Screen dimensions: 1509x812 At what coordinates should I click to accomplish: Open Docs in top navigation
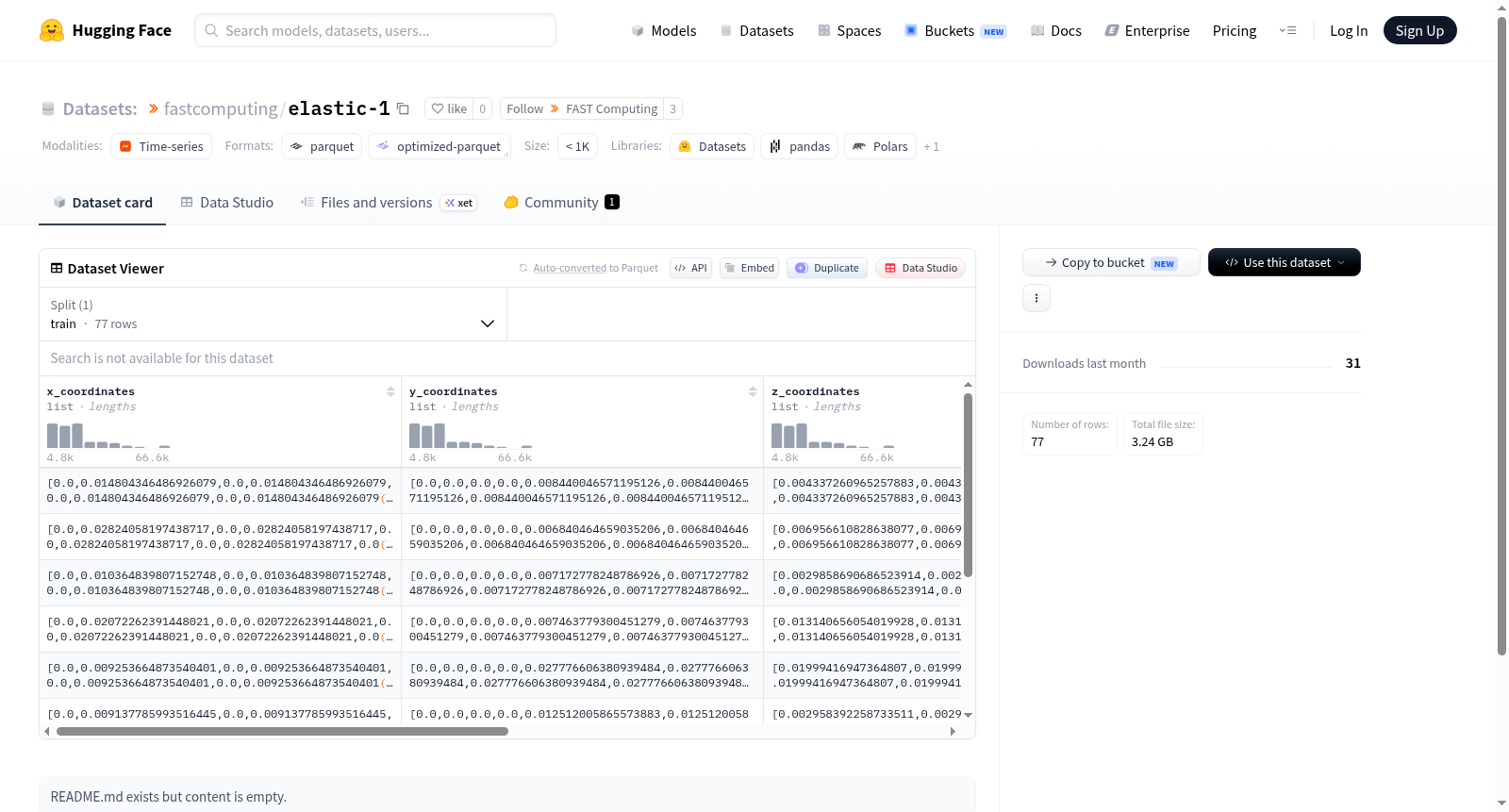pos(1056,30)
